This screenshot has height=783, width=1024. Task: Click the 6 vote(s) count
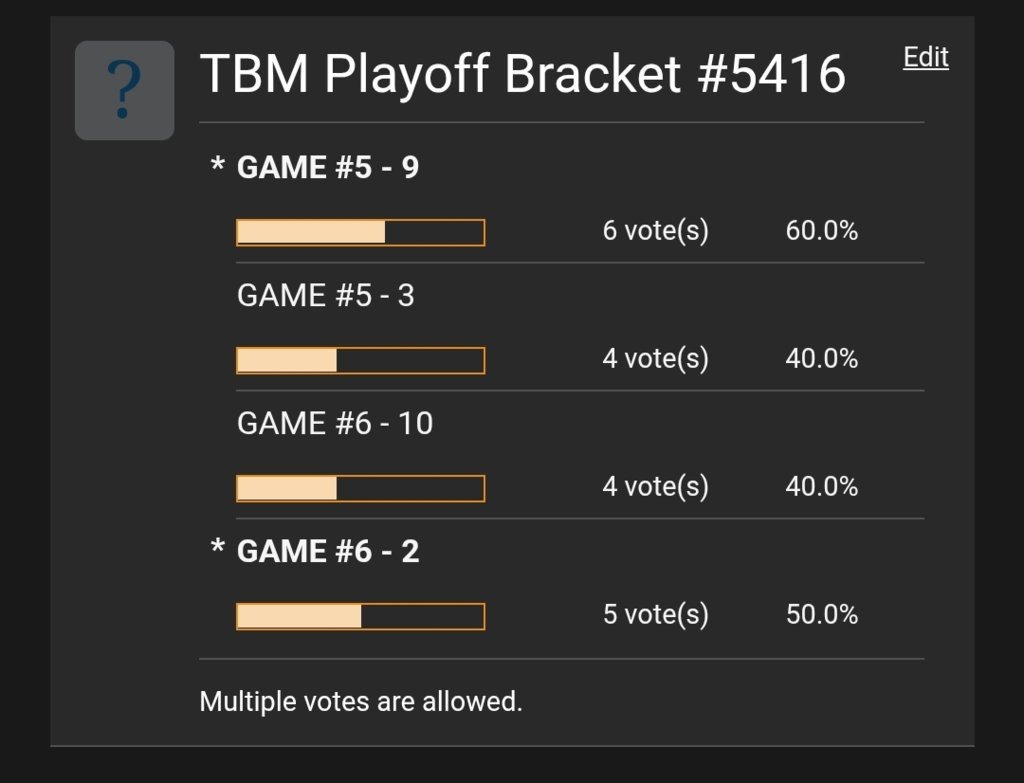[656, 231]
